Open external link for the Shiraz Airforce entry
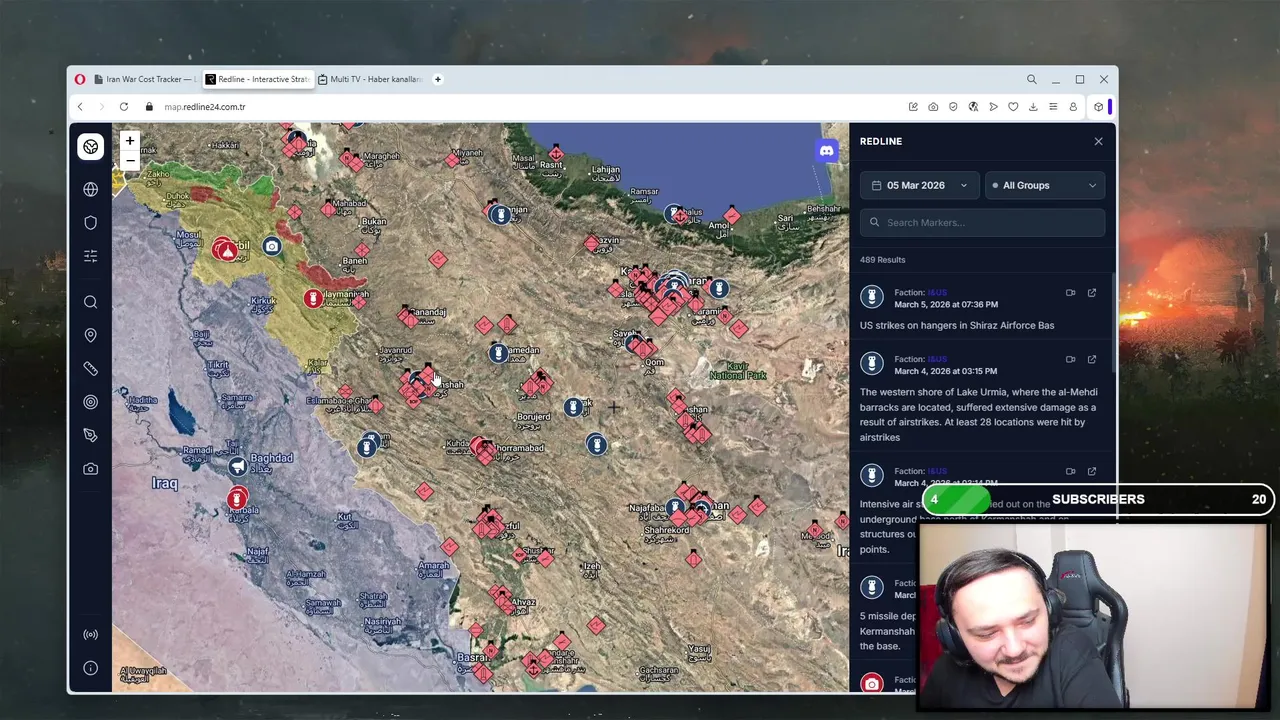This screenshot has height=720, width=1280. point(1092,293)
